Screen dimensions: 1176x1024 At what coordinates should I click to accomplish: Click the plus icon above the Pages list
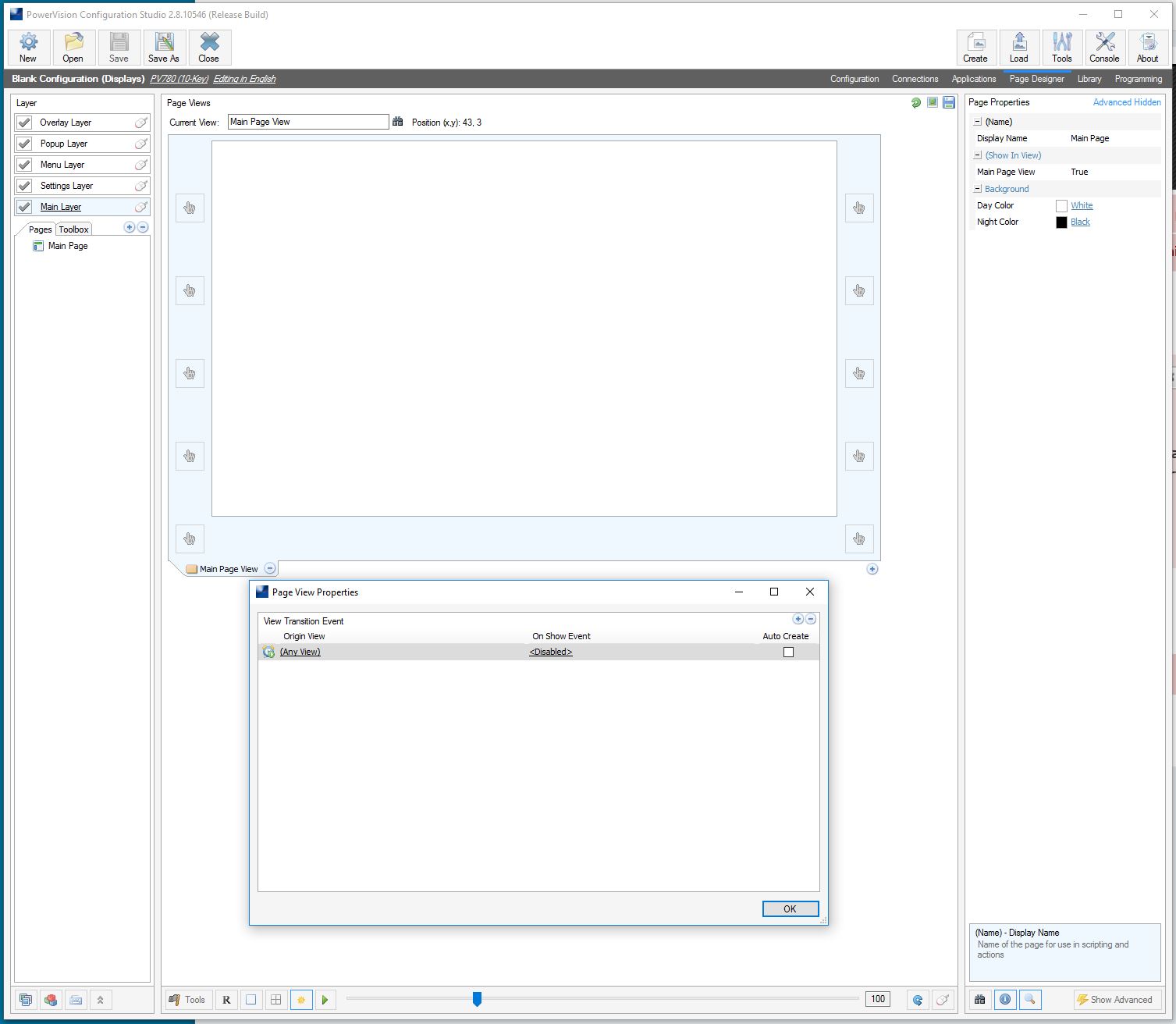point(130,227)
